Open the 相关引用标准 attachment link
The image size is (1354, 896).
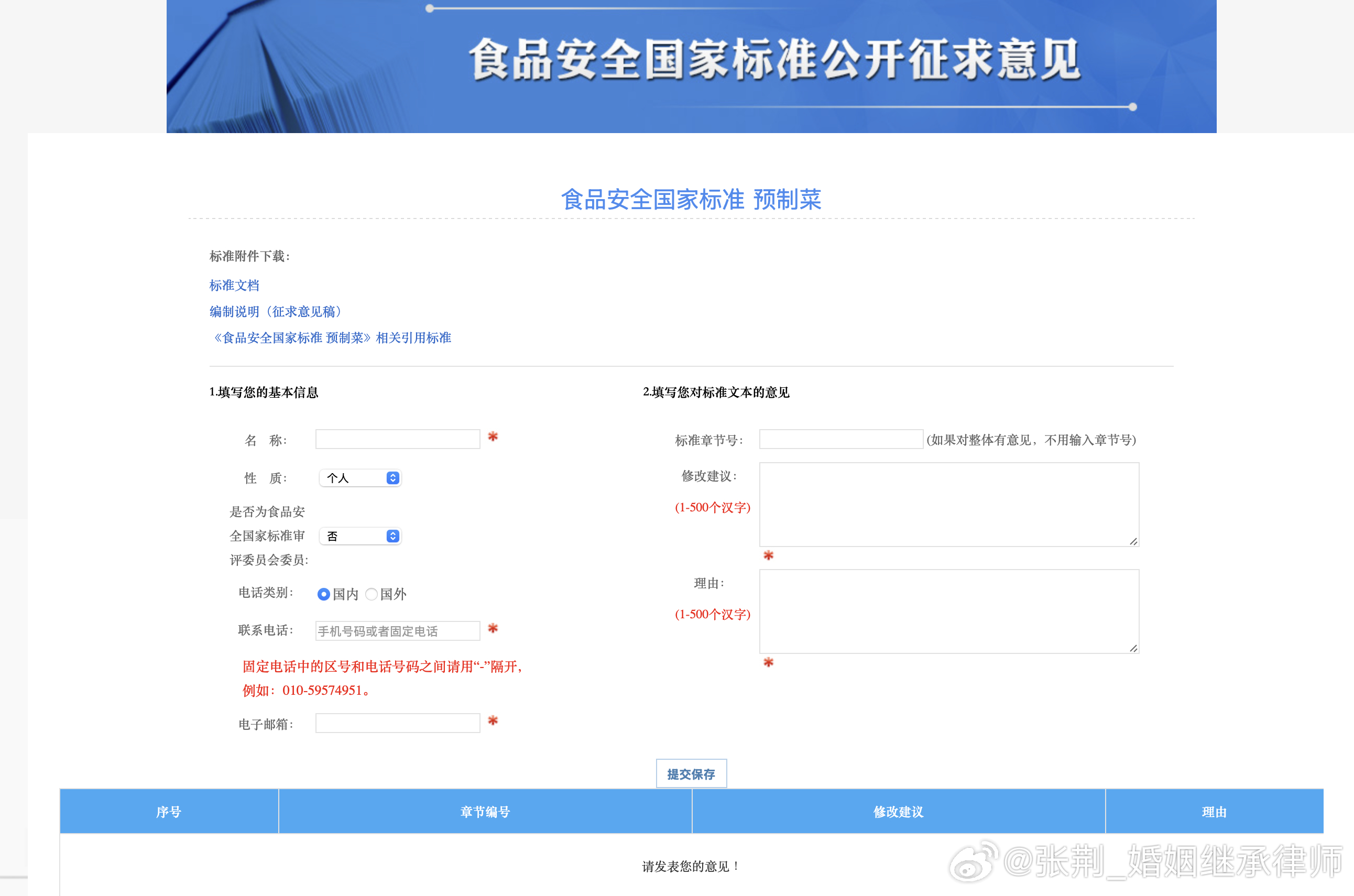pos(331,338)
